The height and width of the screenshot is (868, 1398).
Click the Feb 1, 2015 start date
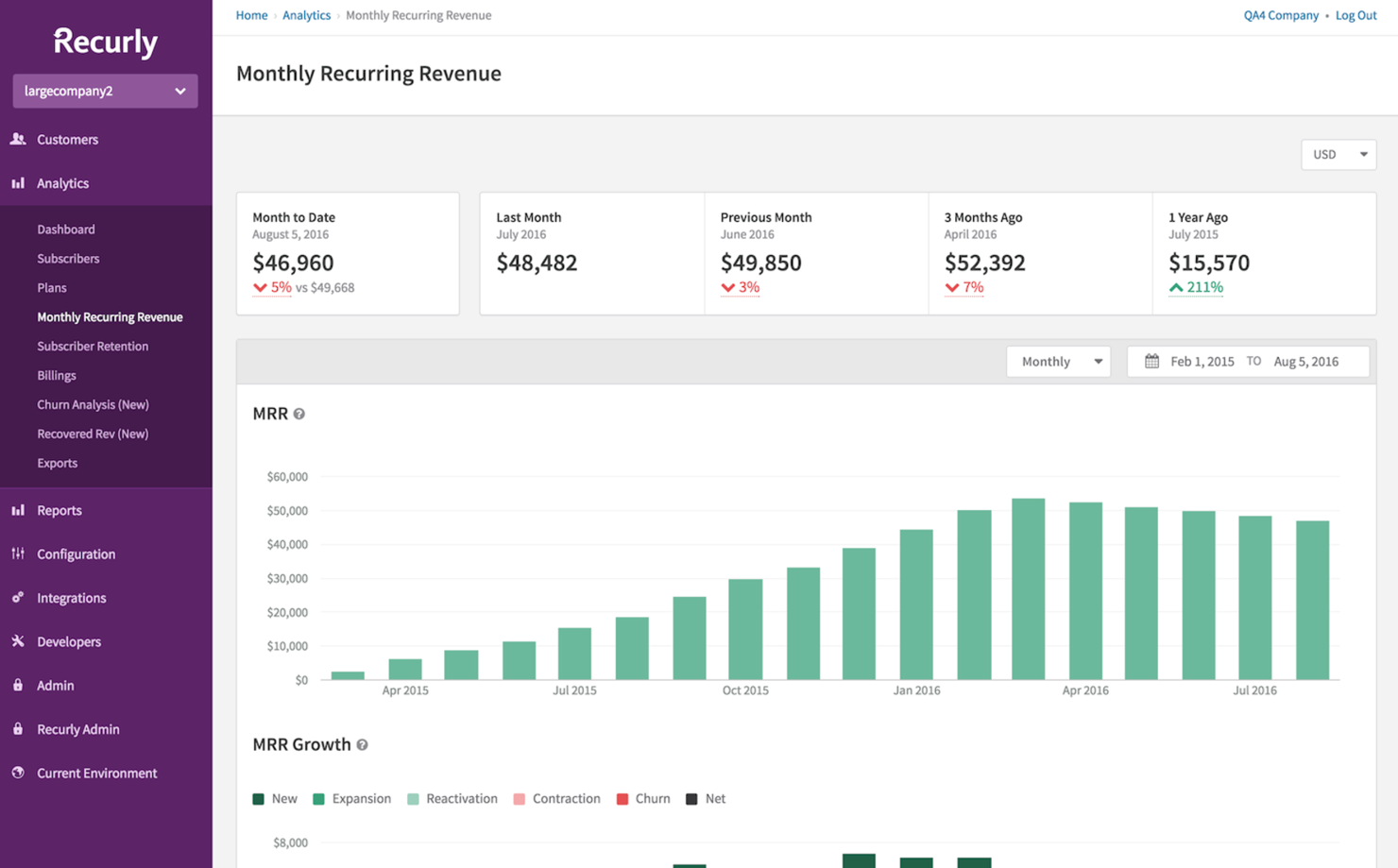click(1202, 361)
